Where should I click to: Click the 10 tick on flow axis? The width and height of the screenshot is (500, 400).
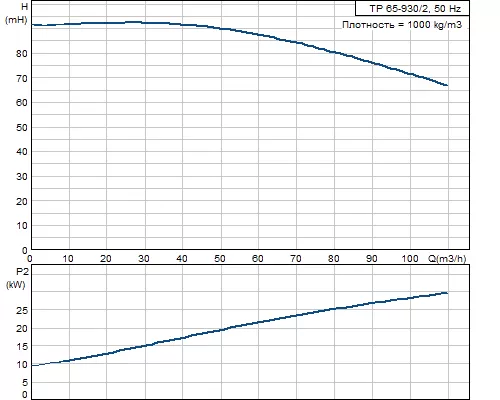68,259
